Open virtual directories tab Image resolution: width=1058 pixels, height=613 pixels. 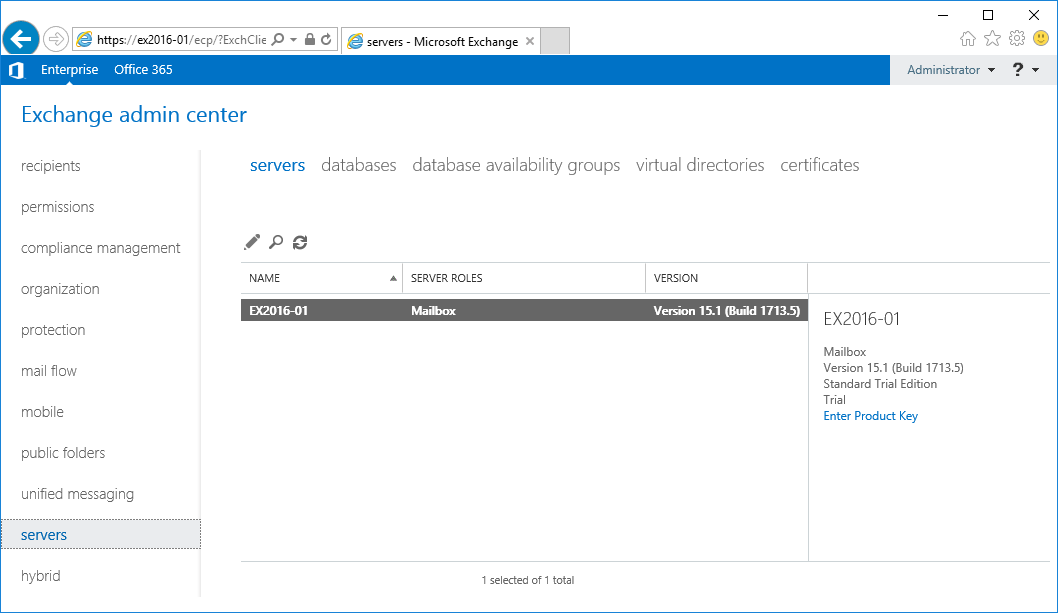[700, 165]
